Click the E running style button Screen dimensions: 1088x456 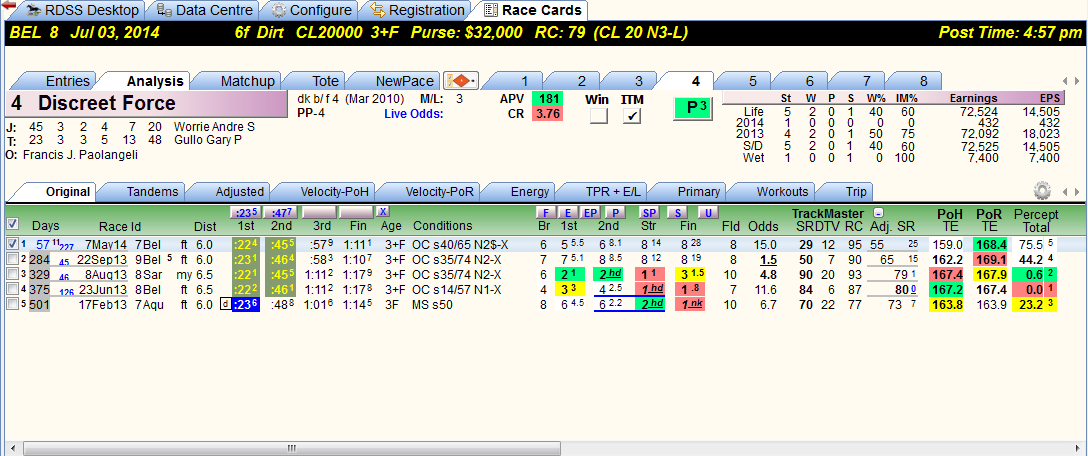pos(568,212)
